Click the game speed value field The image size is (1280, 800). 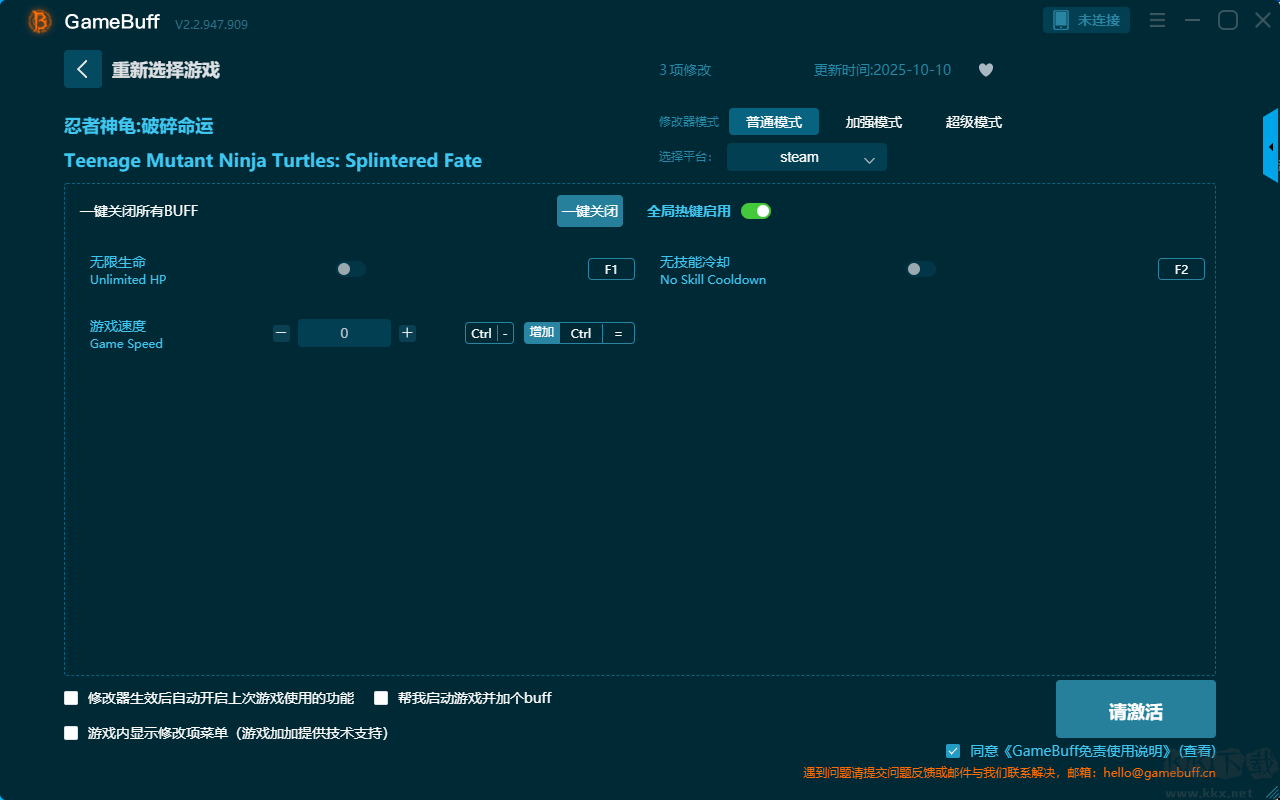(344, 333)
